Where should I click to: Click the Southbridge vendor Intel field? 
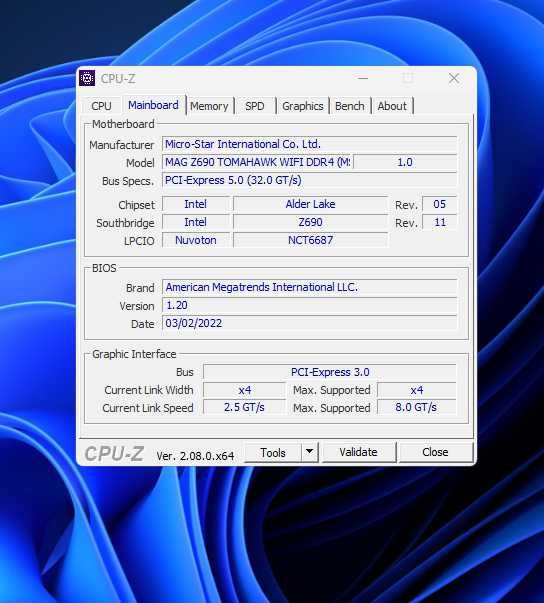(x=196, y=222)
